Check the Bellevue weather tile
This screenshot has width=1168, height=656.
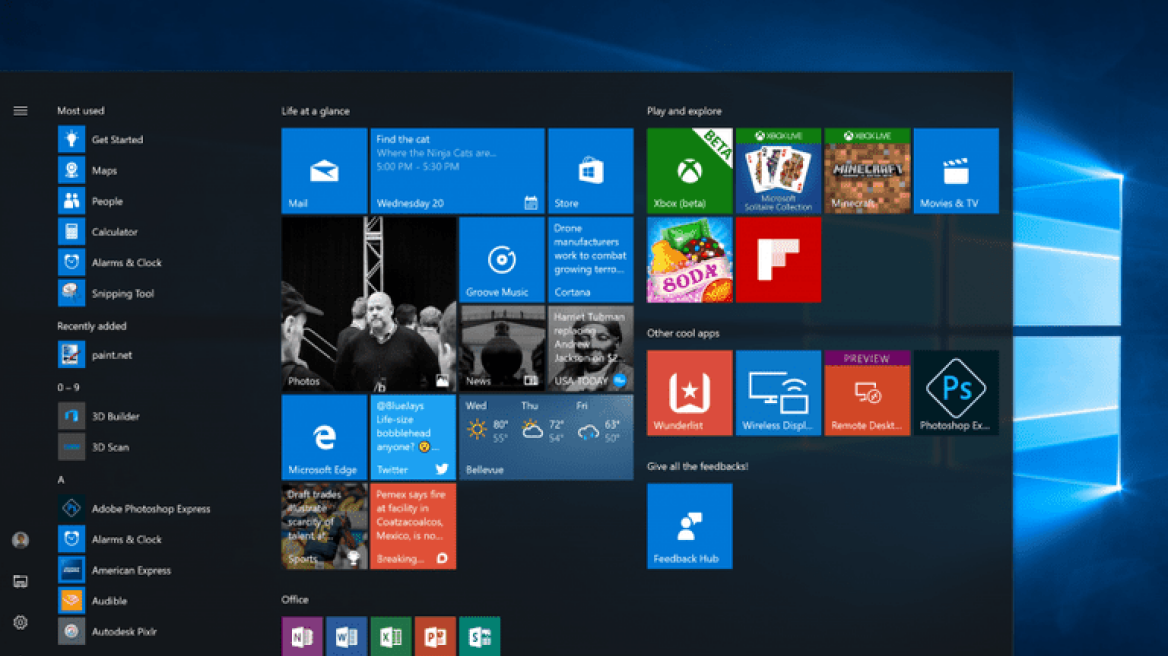coord(545,437)
